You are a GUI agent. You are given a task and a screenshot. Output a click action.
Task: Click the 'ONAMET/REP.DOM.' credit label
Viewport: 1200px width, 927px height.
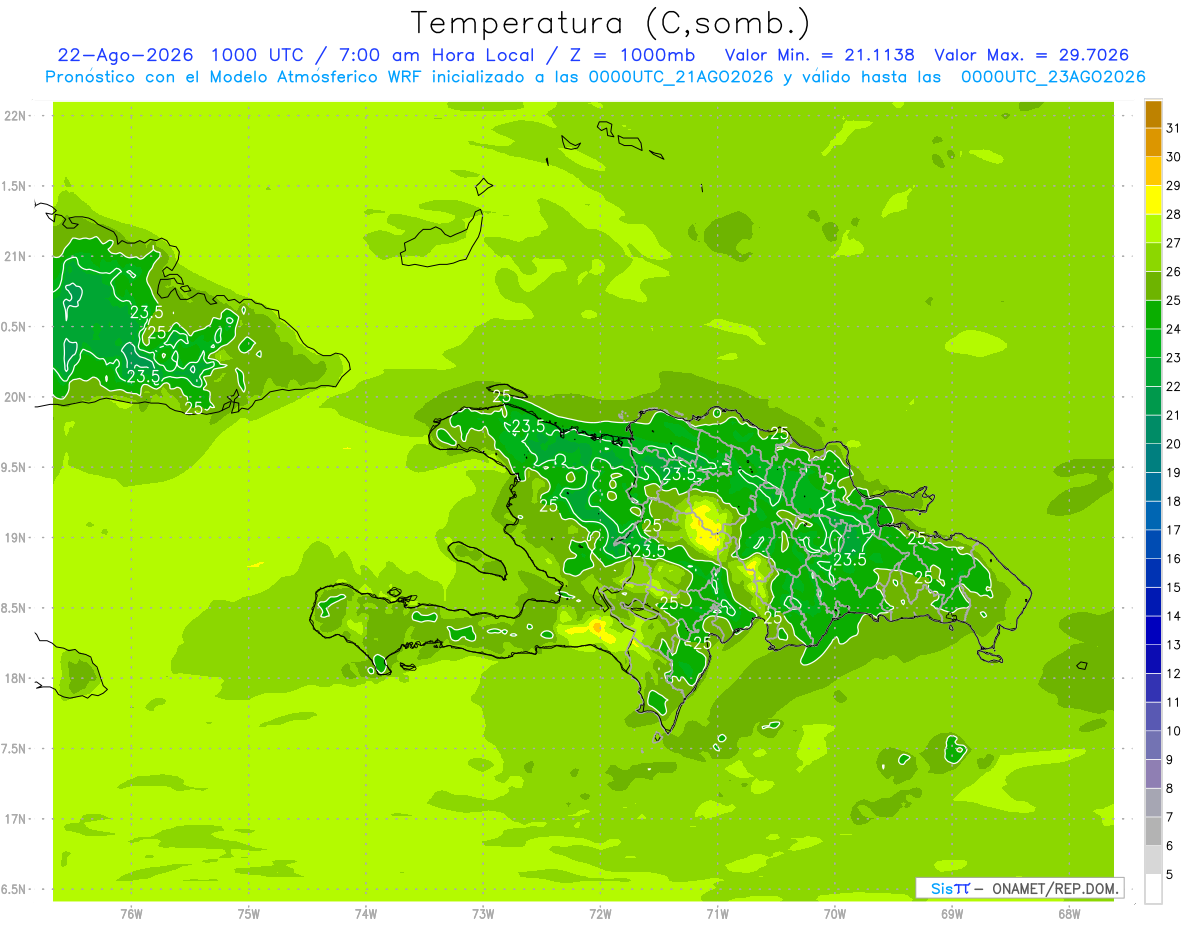(1055, 888)
